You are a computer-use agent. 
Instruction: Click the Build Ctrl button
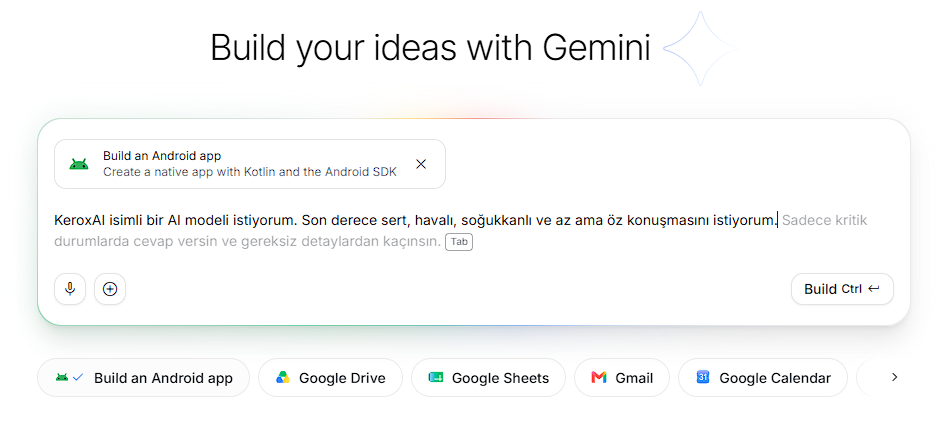pyautogui.click(x=842, y=289)
